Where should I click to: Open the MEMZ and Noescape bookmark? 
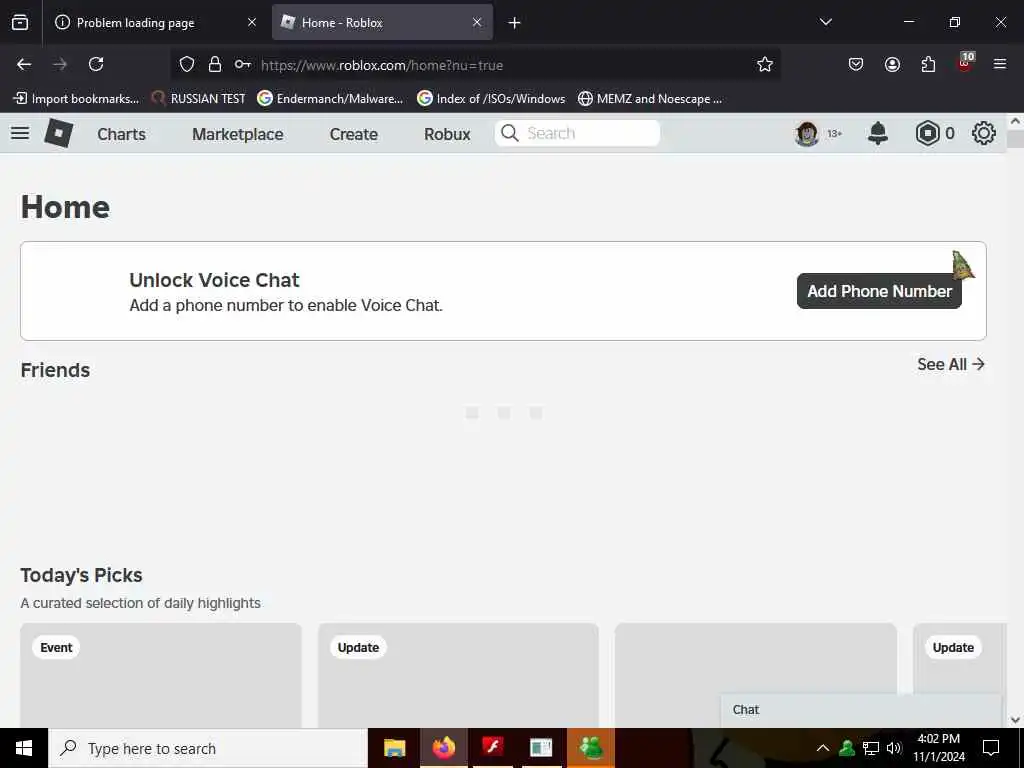tap(650, 99)
